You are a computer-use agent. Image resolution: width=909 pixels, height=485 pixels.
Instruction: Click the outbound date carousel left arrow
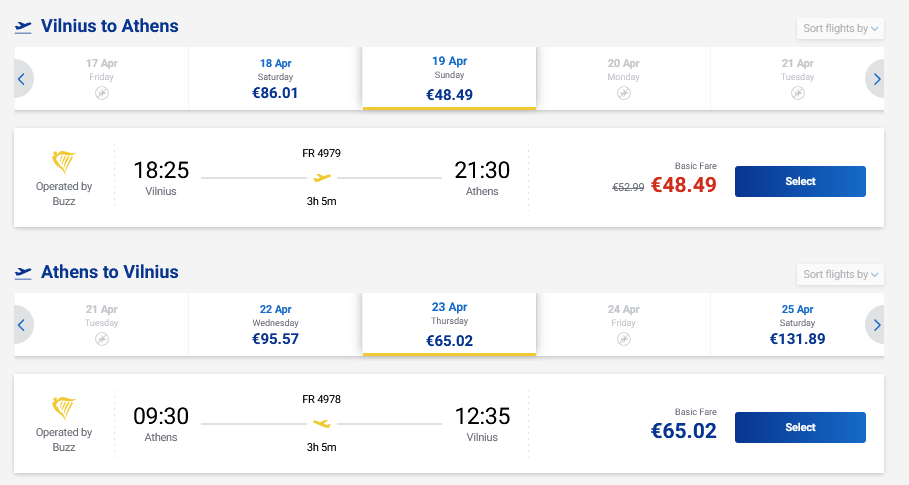coord(22,78)
